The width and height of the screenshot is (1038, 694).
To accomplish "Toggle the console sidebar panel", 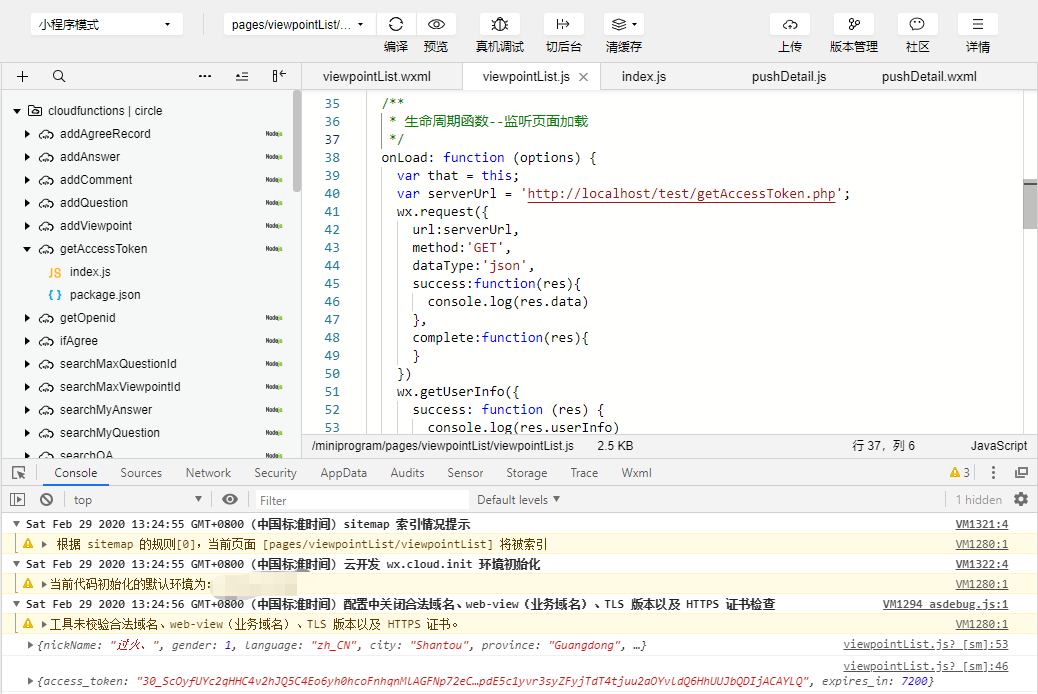I will (x=17, y=499).
